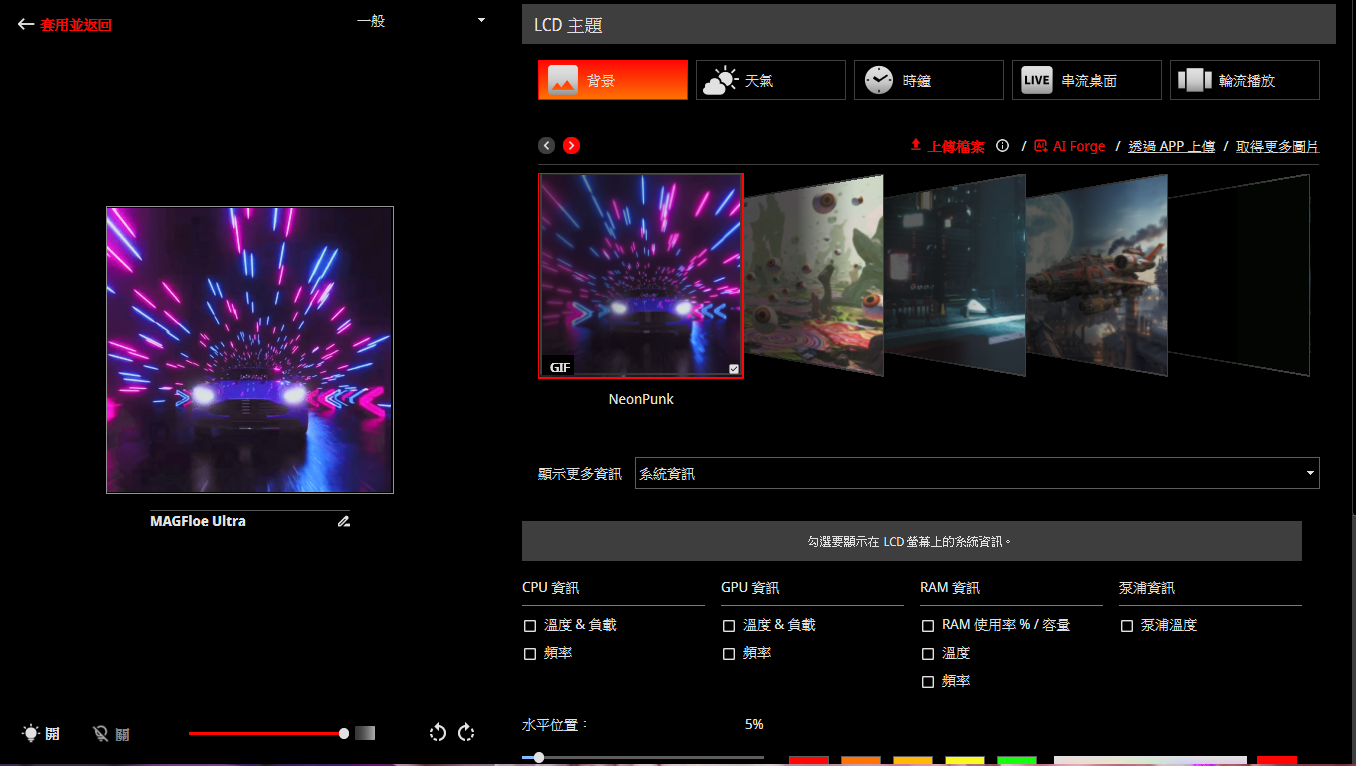Image resolution: width=1356 pixels, height=766 pixels.
Task: Rotate the display counterclockwise
Action: coord(437,732)
